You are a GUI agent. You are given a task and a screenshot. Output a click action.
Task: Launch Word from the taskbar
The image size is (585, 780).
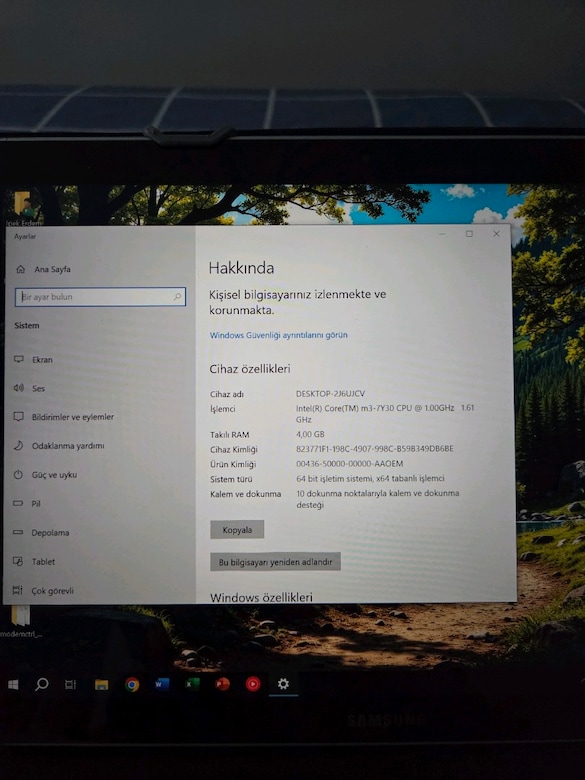point(162,684)
